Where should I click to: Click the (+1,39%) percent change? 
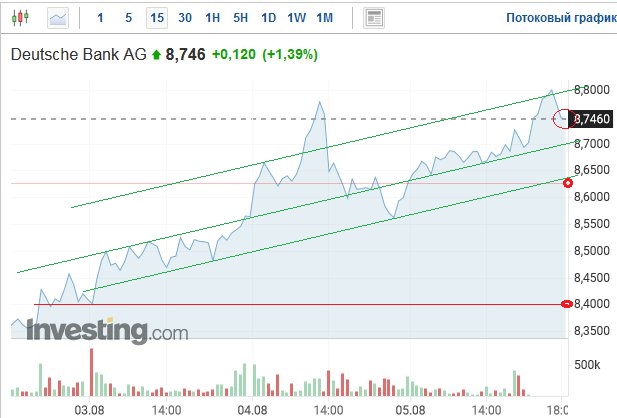coord(290,54)
